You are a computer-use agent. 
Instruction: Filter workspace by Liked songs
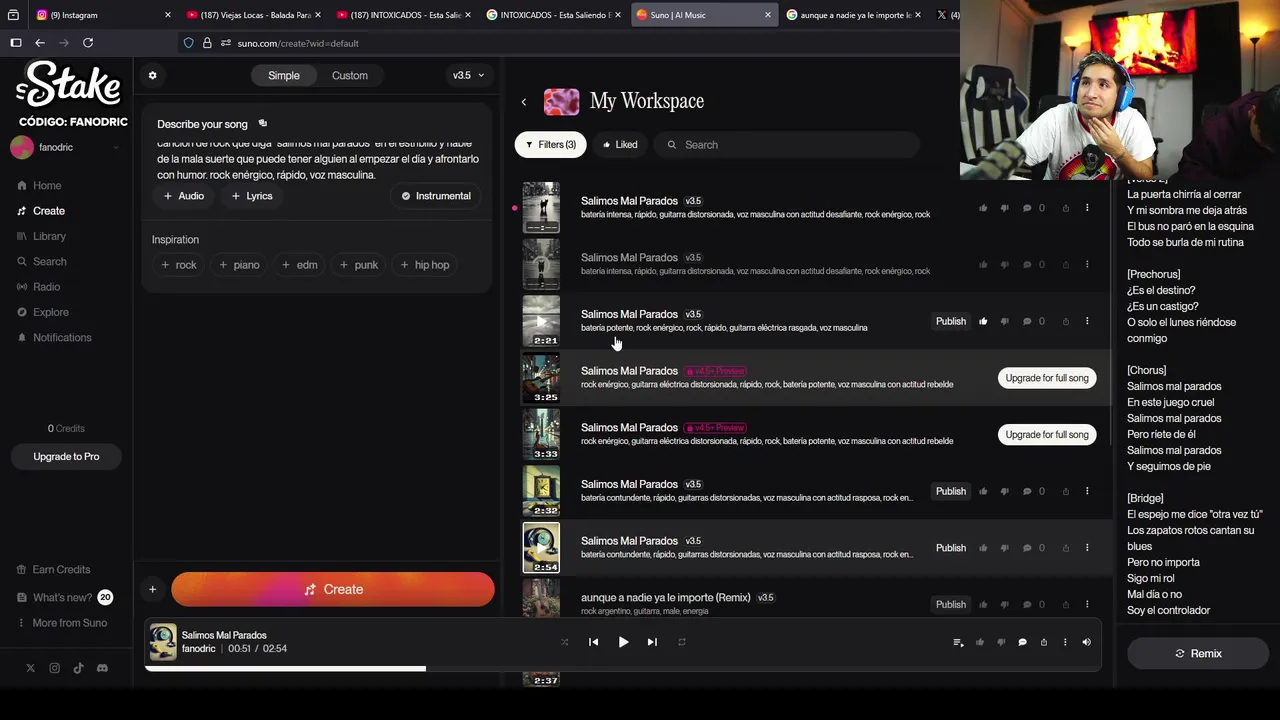(620, 145)
